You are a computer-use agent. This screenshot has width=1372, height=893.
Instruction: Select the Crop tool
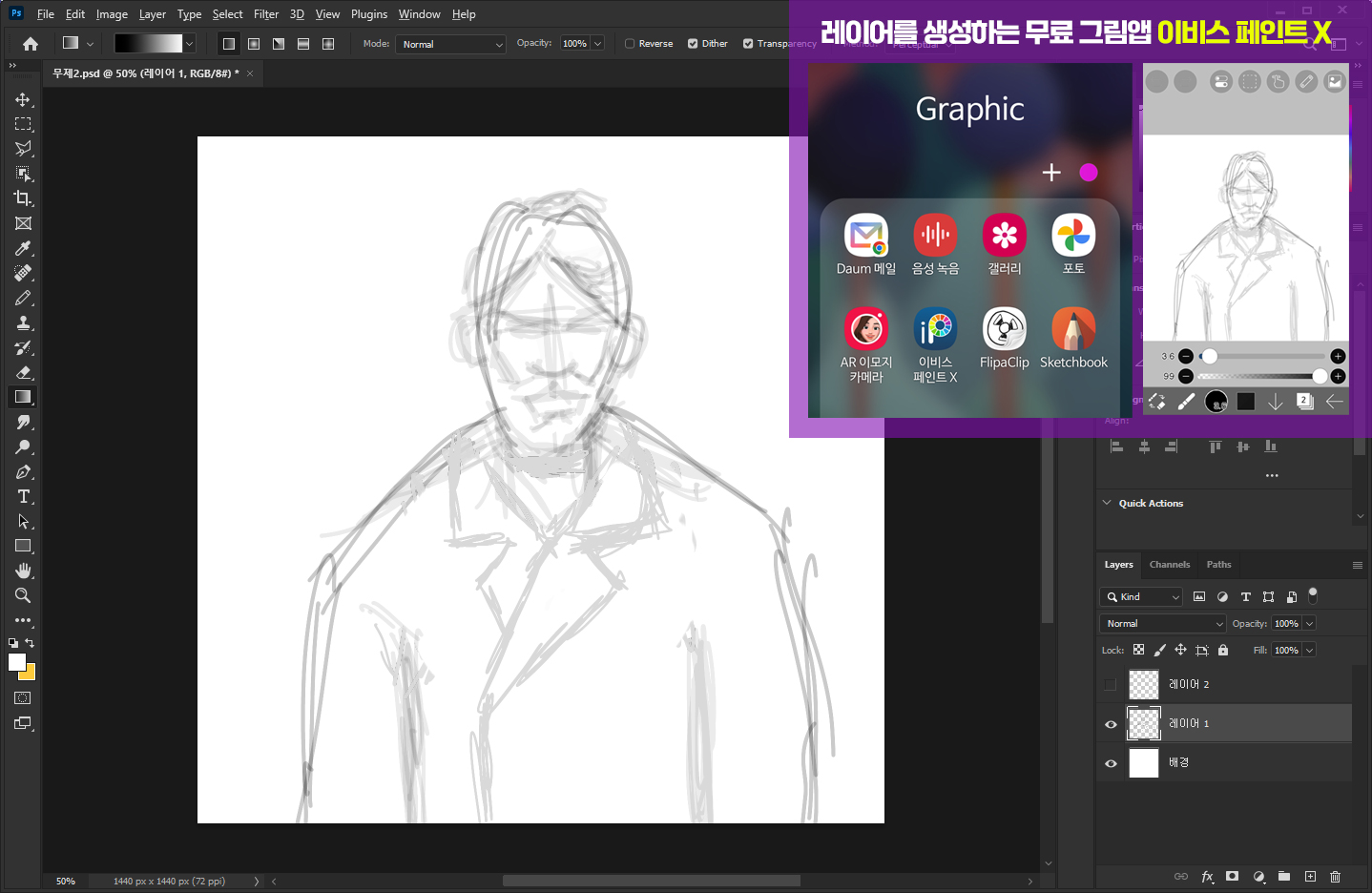[23, 198]
